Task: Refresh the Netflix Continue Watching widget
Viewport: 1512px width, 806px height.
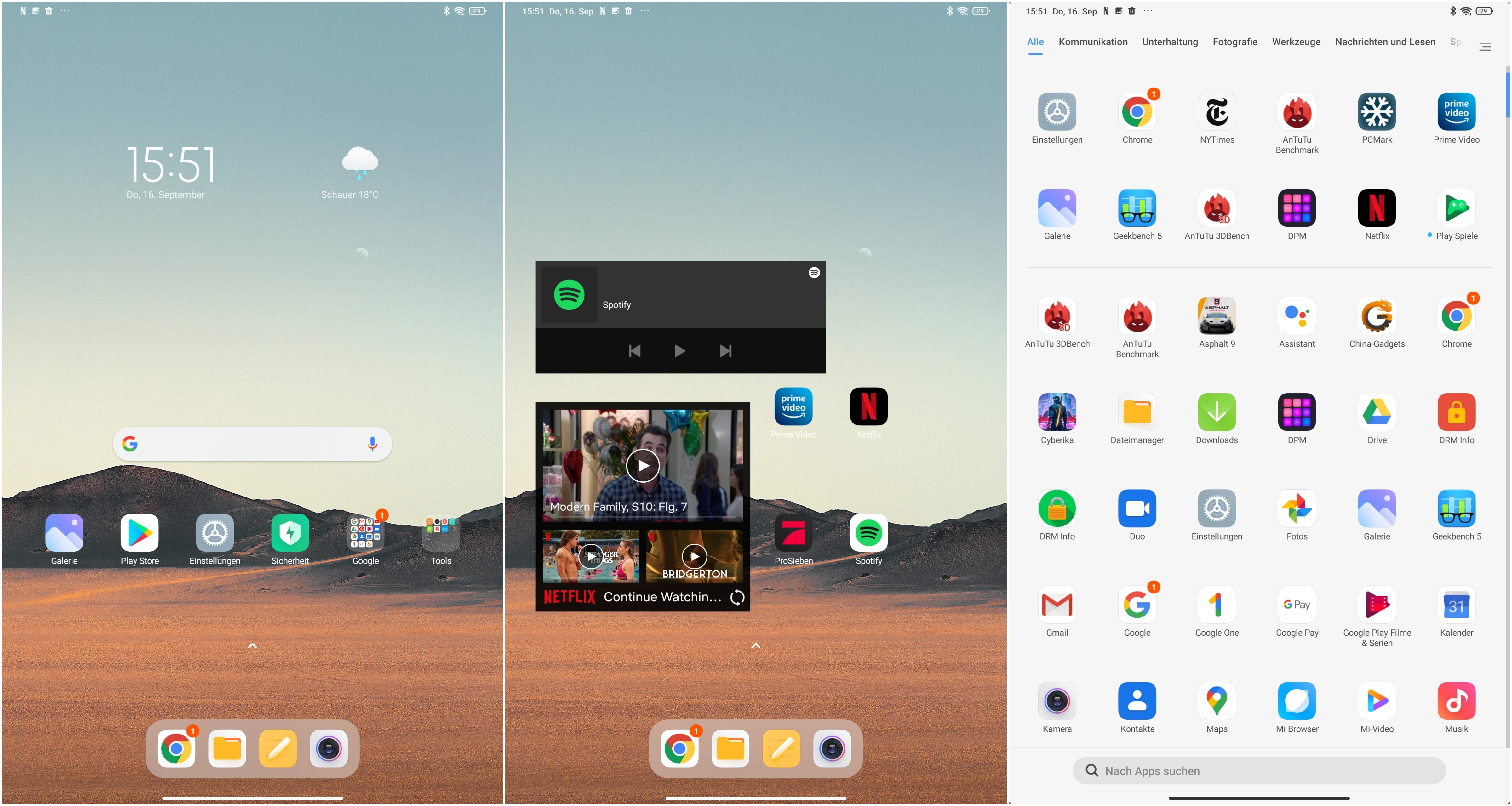Action: point(737,597)
